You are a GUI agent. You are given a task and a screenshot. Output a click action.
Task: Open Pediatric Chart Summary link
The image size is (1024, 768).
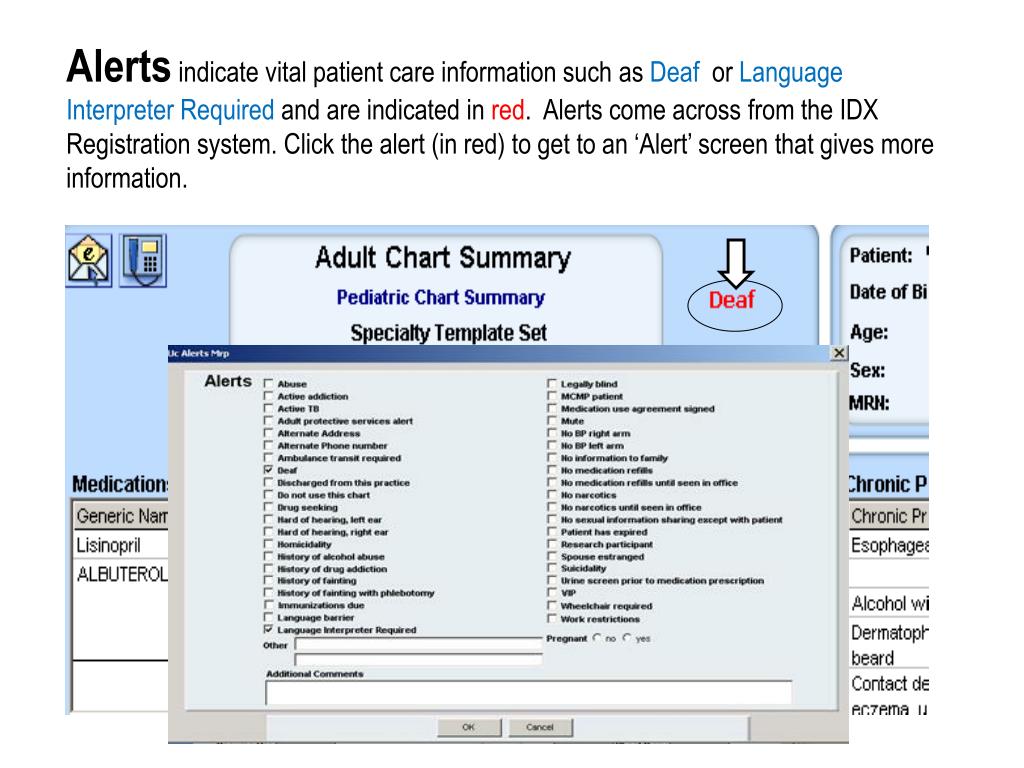(440, 297)
